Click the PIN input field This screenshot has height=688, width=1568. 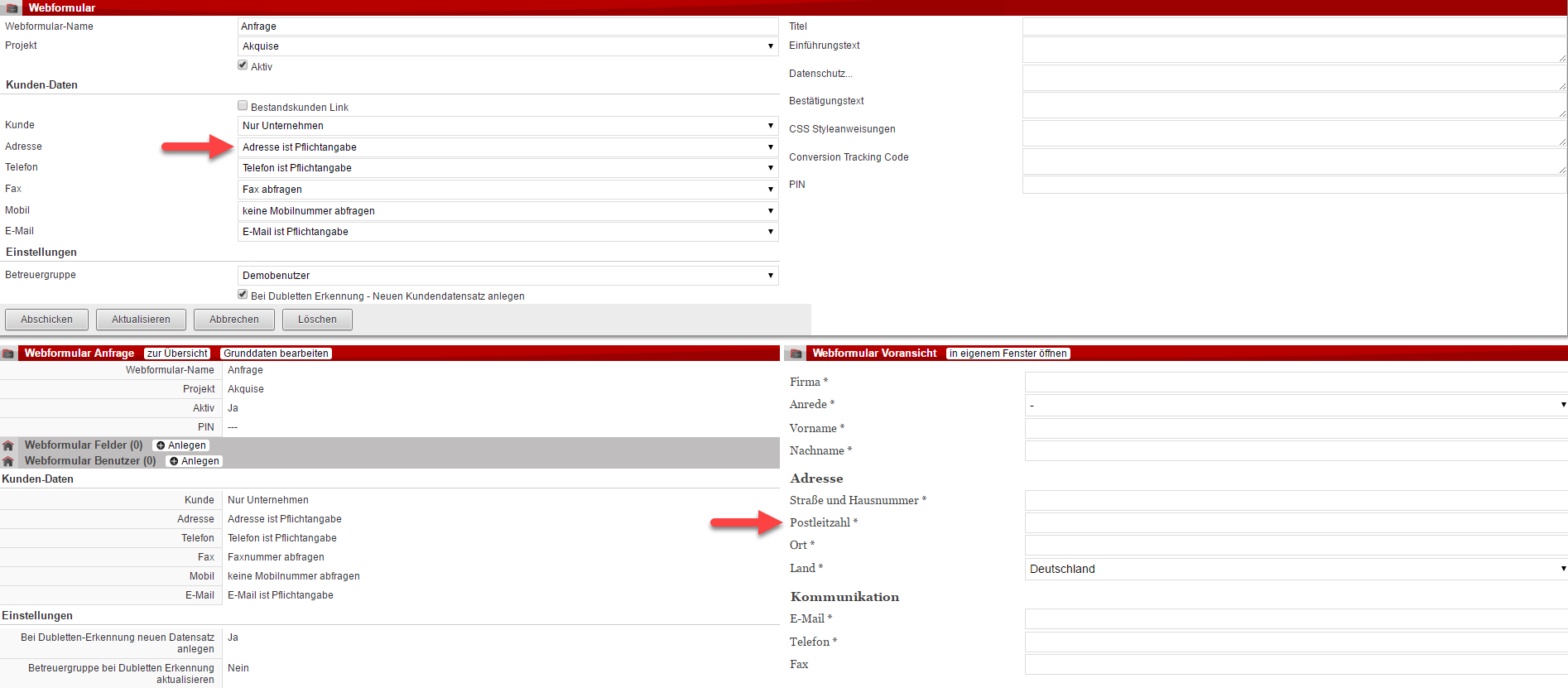click(1294, 185)
